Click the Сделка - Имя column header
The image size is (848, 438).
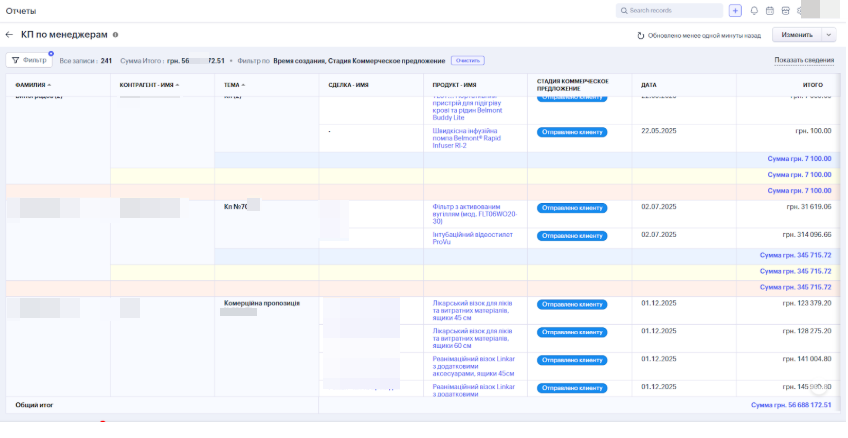pyautogui.click(x=348, y=85)
